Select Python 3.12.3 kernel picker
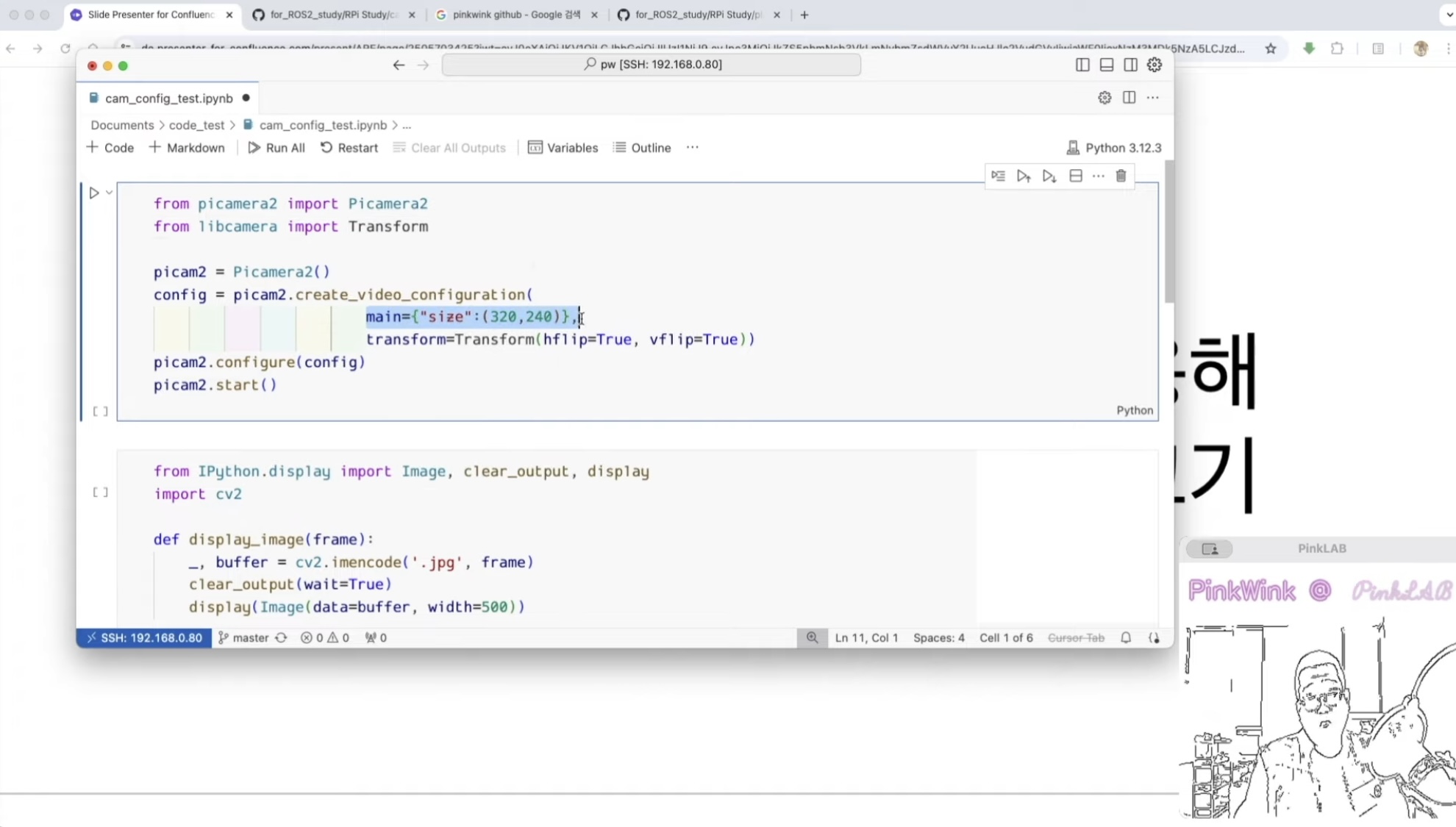1456x827 pixels. (1114, 148)
